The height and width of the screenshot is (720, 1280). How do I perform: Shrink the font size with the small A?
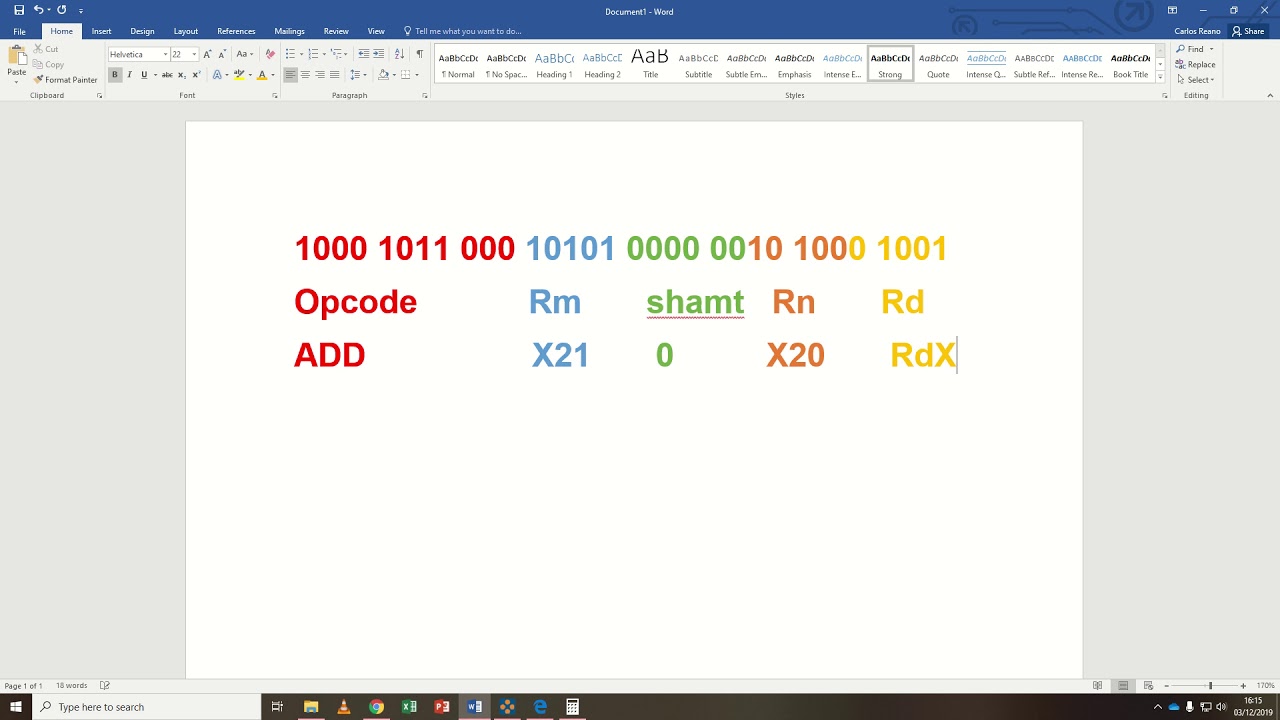point(220,54)
